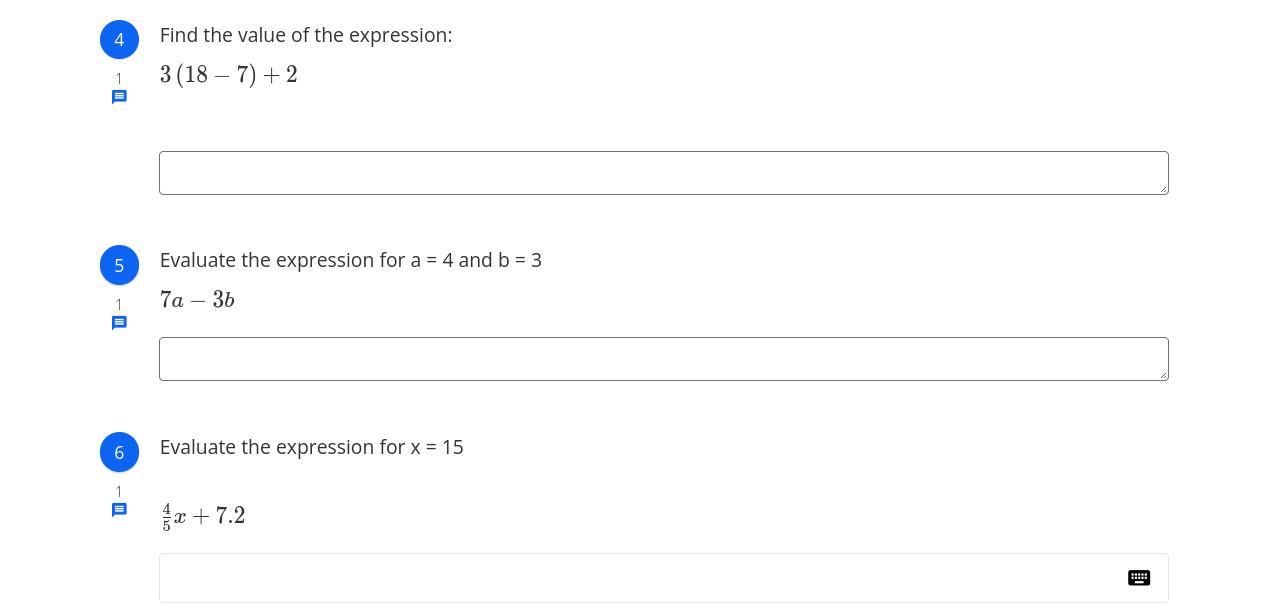Open the comment icon under question 4
Screen dimensions: 1285x615
pos(119,97)
